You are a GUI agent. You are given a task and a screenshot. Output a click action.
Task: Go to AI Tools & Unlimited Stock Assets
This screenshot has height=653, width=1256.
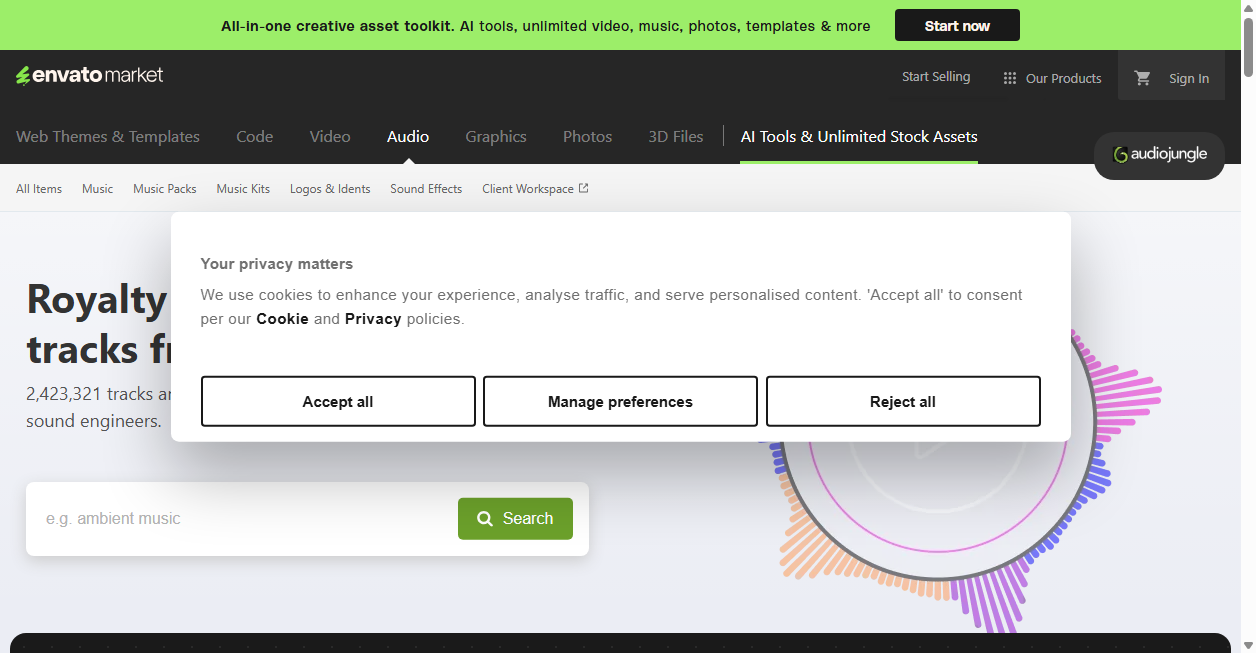[x=859, y=137]
